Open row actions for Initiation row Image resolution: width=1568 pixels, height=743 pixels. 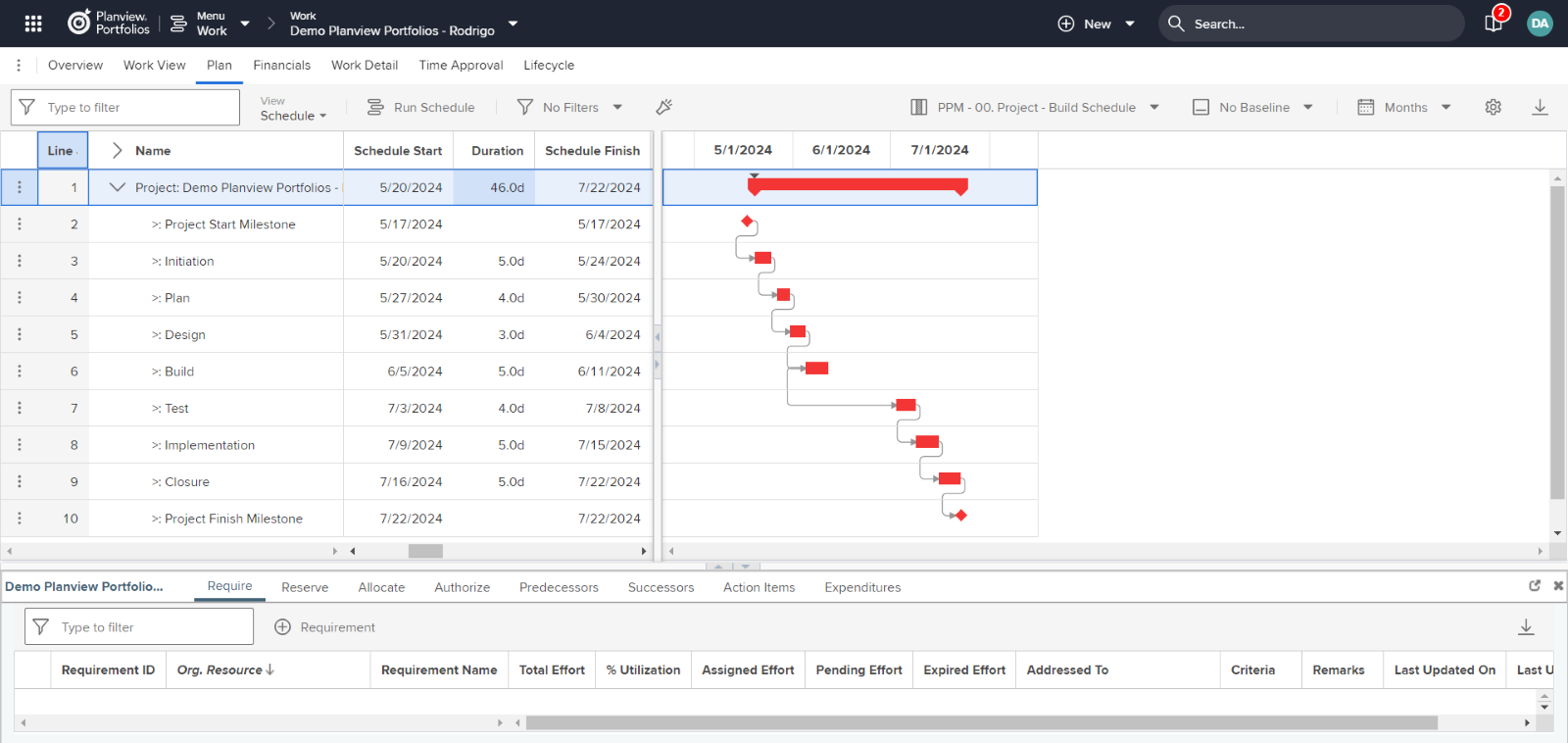pyautogui.click(x=20, y=261)
